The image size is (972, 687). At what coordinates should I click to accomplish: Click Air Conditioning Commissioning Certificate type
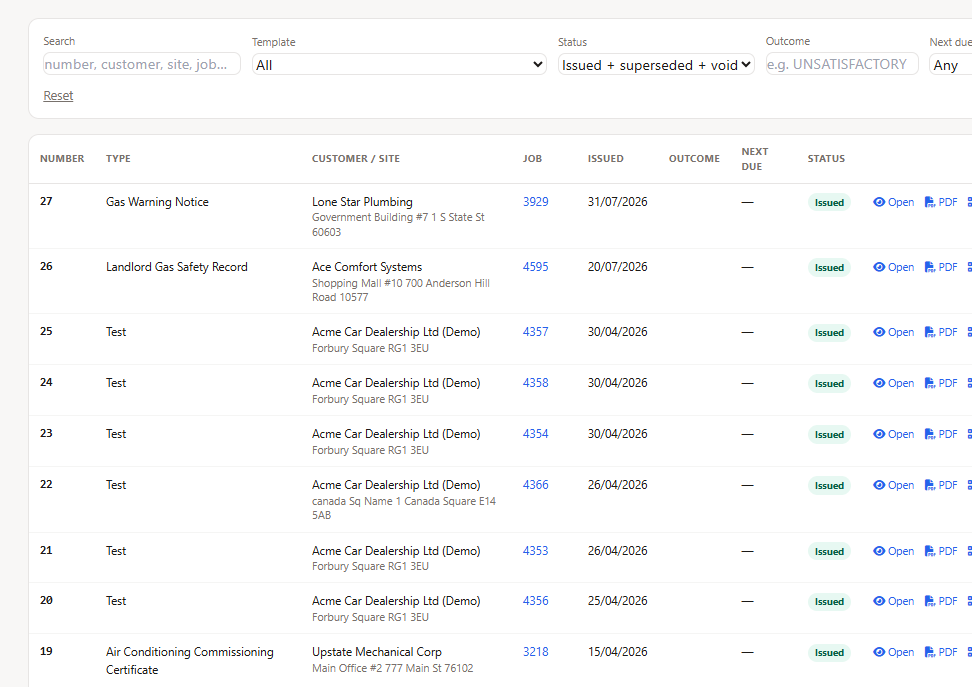point(190,661)
